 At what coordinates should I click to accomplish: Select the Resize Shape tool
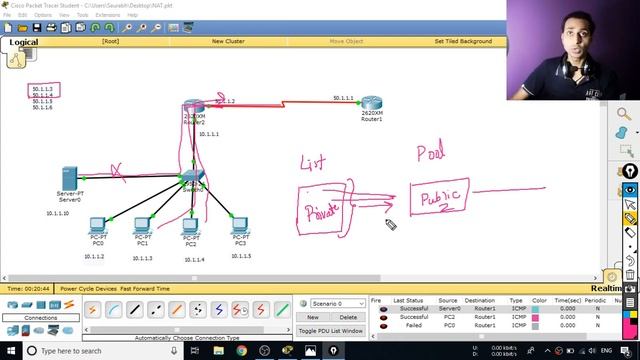(x=626, y=151)
